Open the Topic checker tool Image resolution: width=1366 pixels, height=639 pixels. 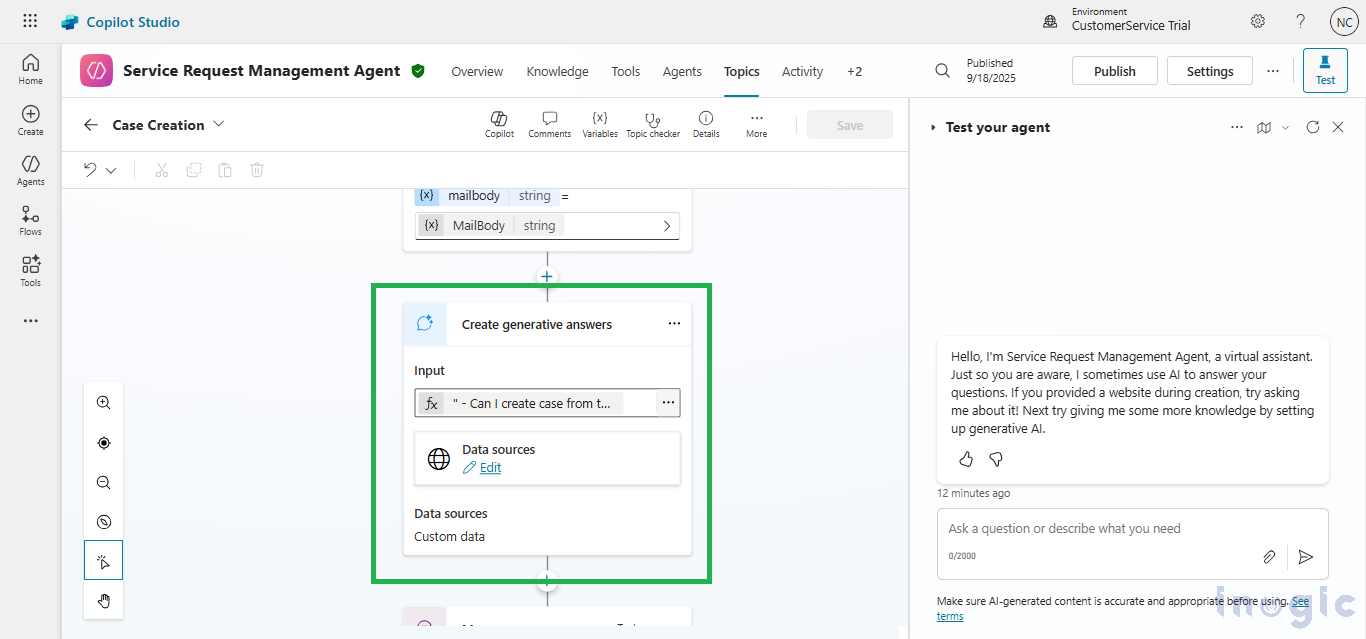pyautogui.click(x=653, y=124)
